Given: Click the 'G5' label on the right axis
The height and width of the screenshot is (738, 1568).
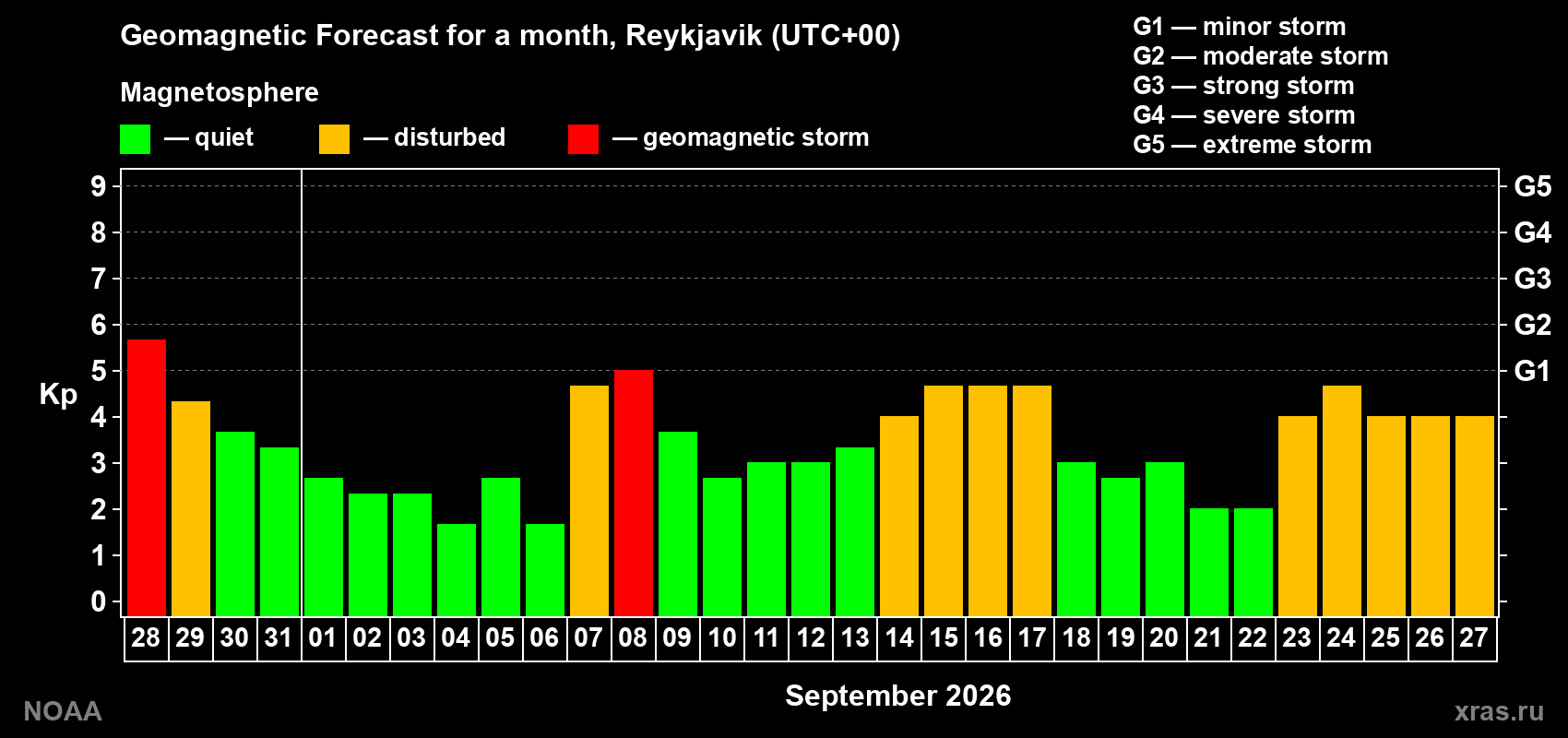Looking at the screenshot, I should point(1533,186).
